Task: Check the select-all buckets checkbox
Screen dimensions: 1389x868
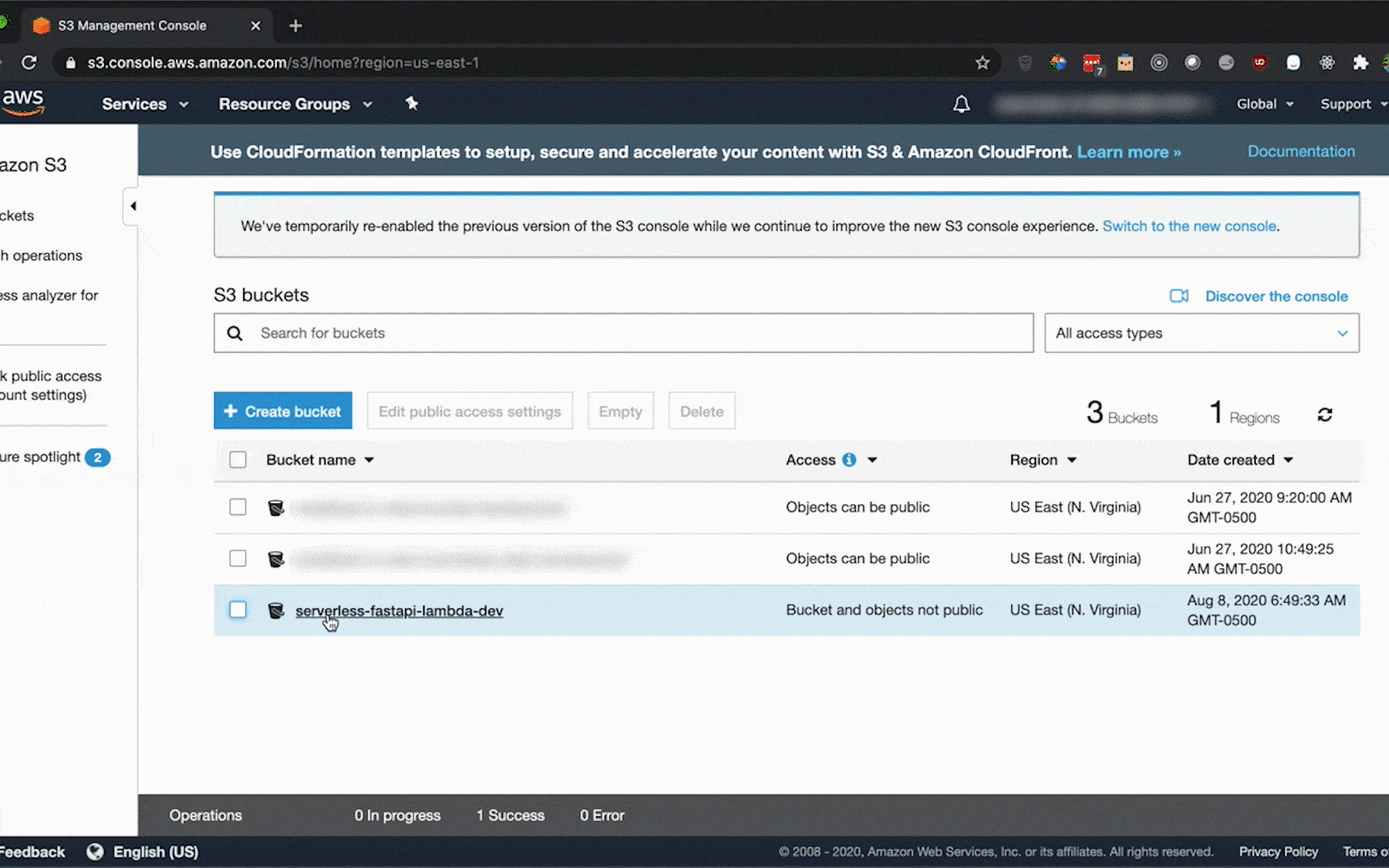Action: point(237,459)
